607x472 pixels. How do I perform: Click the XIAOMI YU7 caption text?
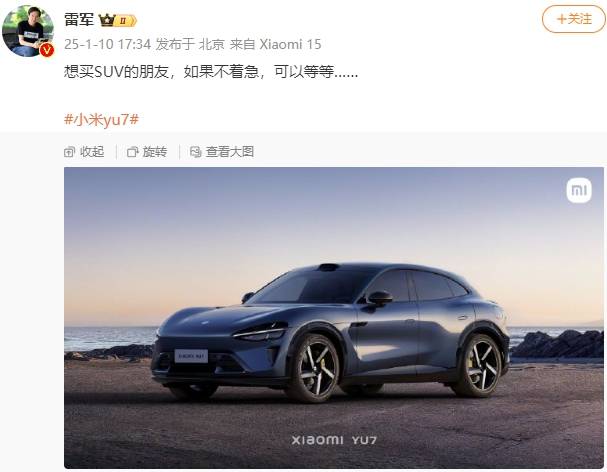tap(334, 440)
